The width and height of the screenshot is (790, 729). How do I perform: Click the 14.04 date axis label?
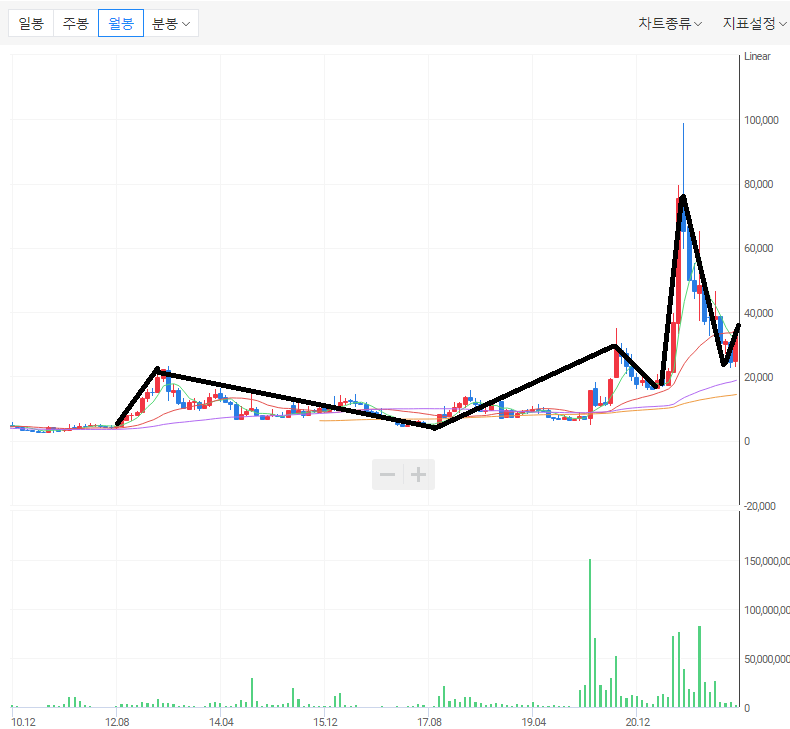click(221, 722)
